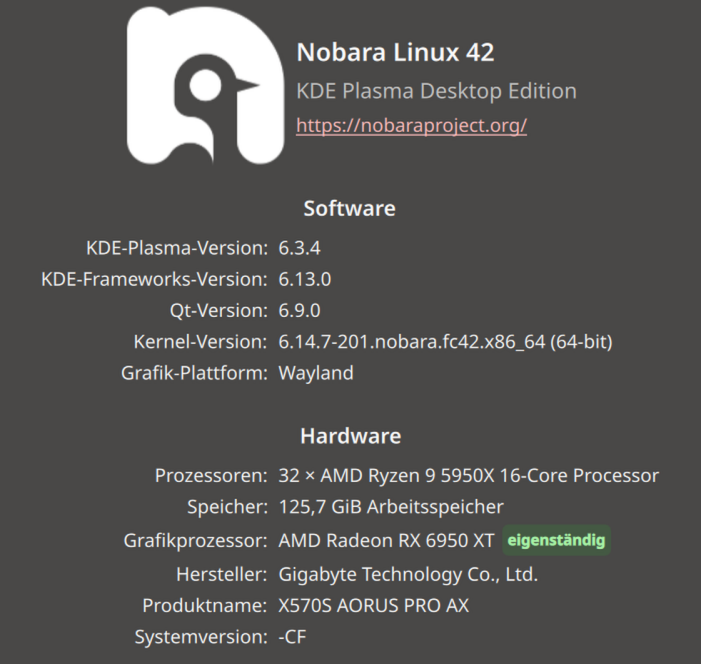Screen dimensions: 701x664
Task: Select KDE-Plasma-Version value 6.3.4
Action: 299,248
